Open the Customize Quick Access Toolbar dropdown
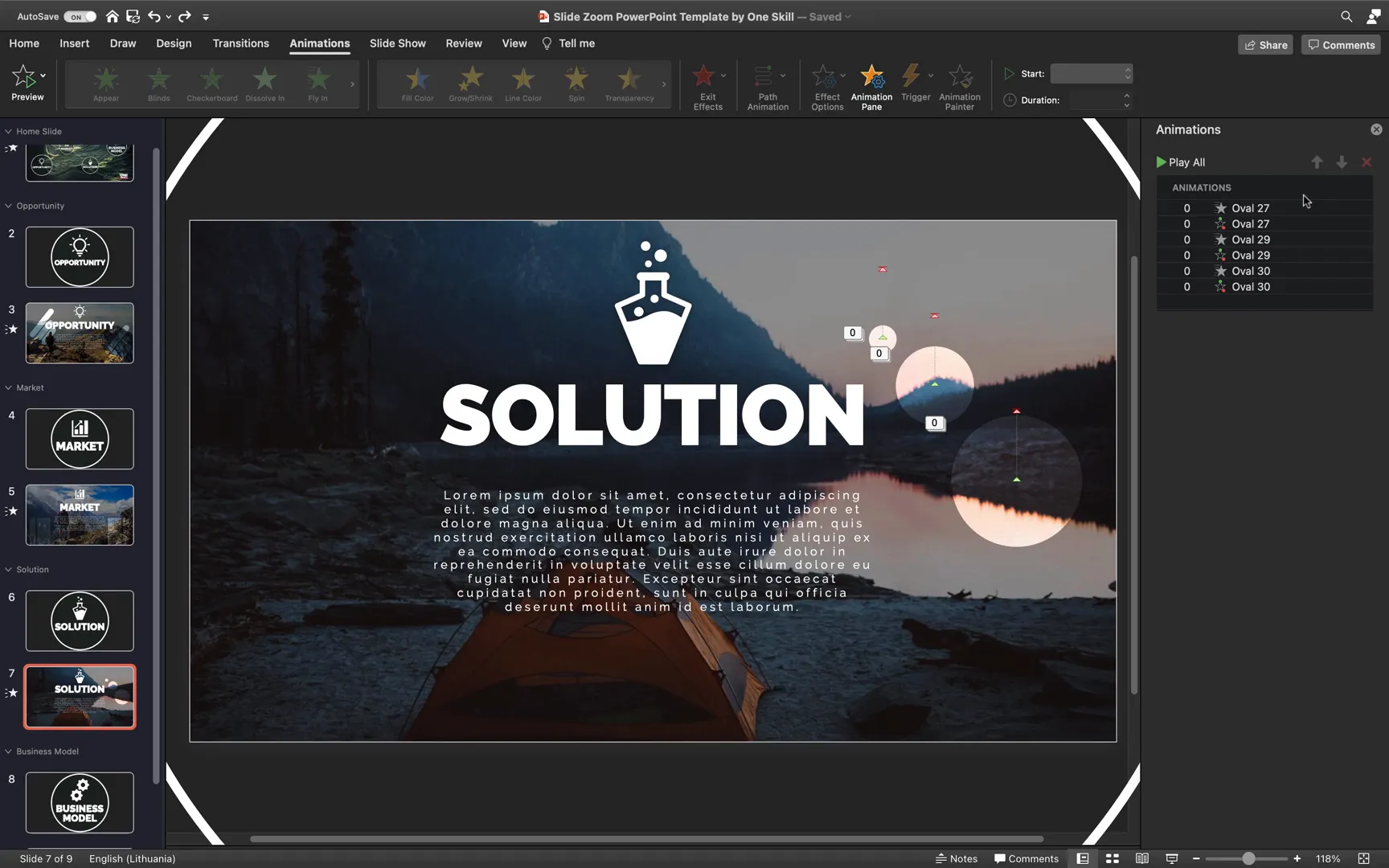 click(206, 17)
